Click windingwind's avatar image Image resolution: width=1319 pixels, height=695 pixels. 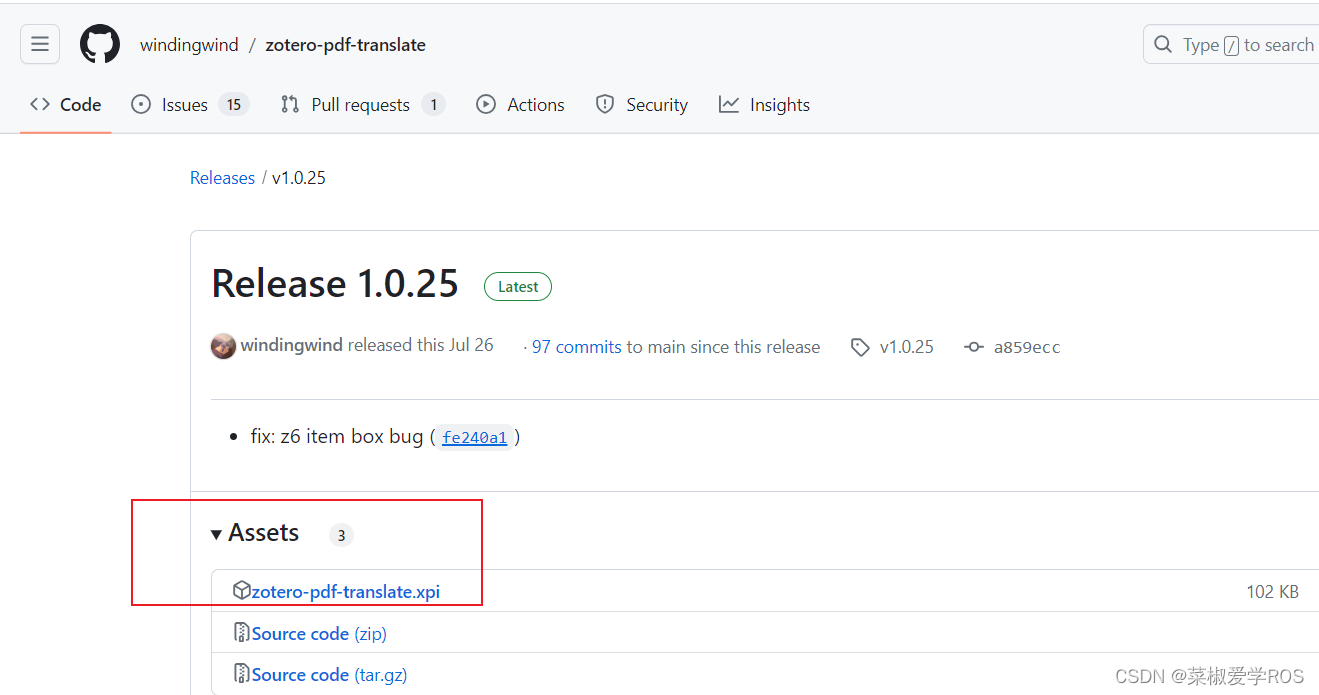[x=223, y=346]
